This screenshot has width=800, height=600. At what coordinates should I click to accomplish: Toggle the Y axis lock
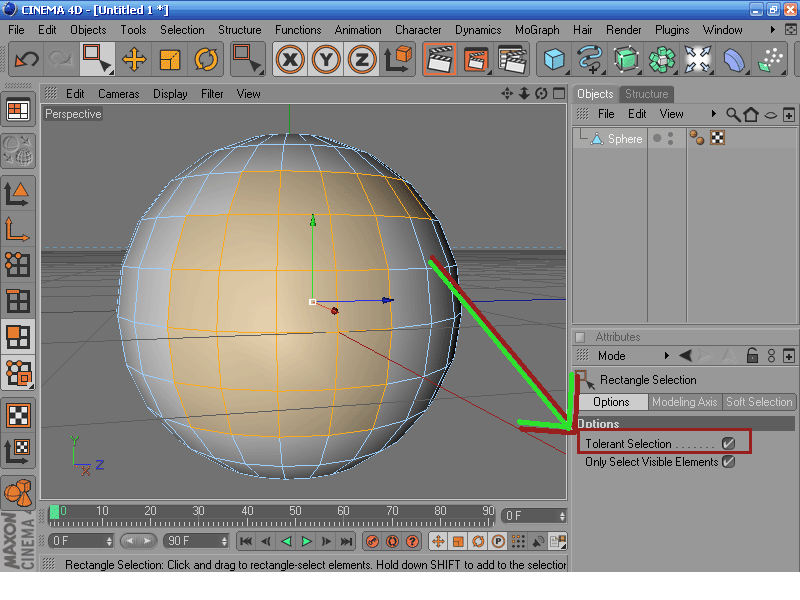(326, 60)
